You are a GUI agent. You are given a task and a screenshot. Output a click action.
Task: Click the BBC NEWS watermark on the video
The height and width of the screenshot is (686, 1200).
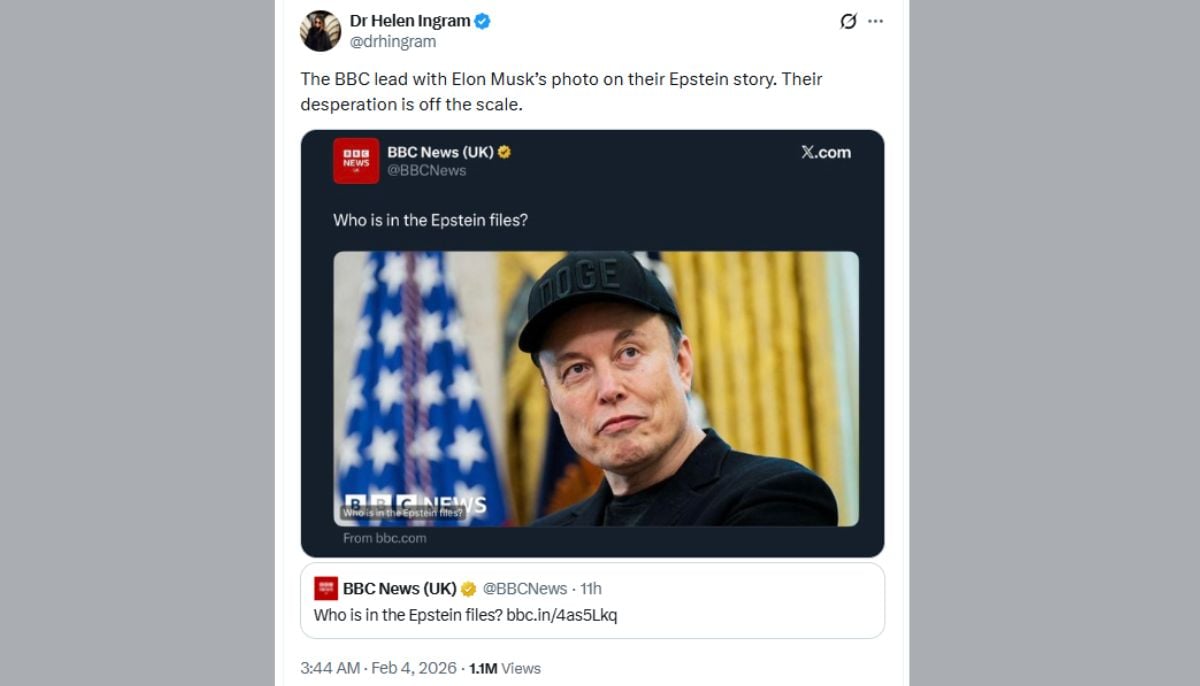(414, 499)
